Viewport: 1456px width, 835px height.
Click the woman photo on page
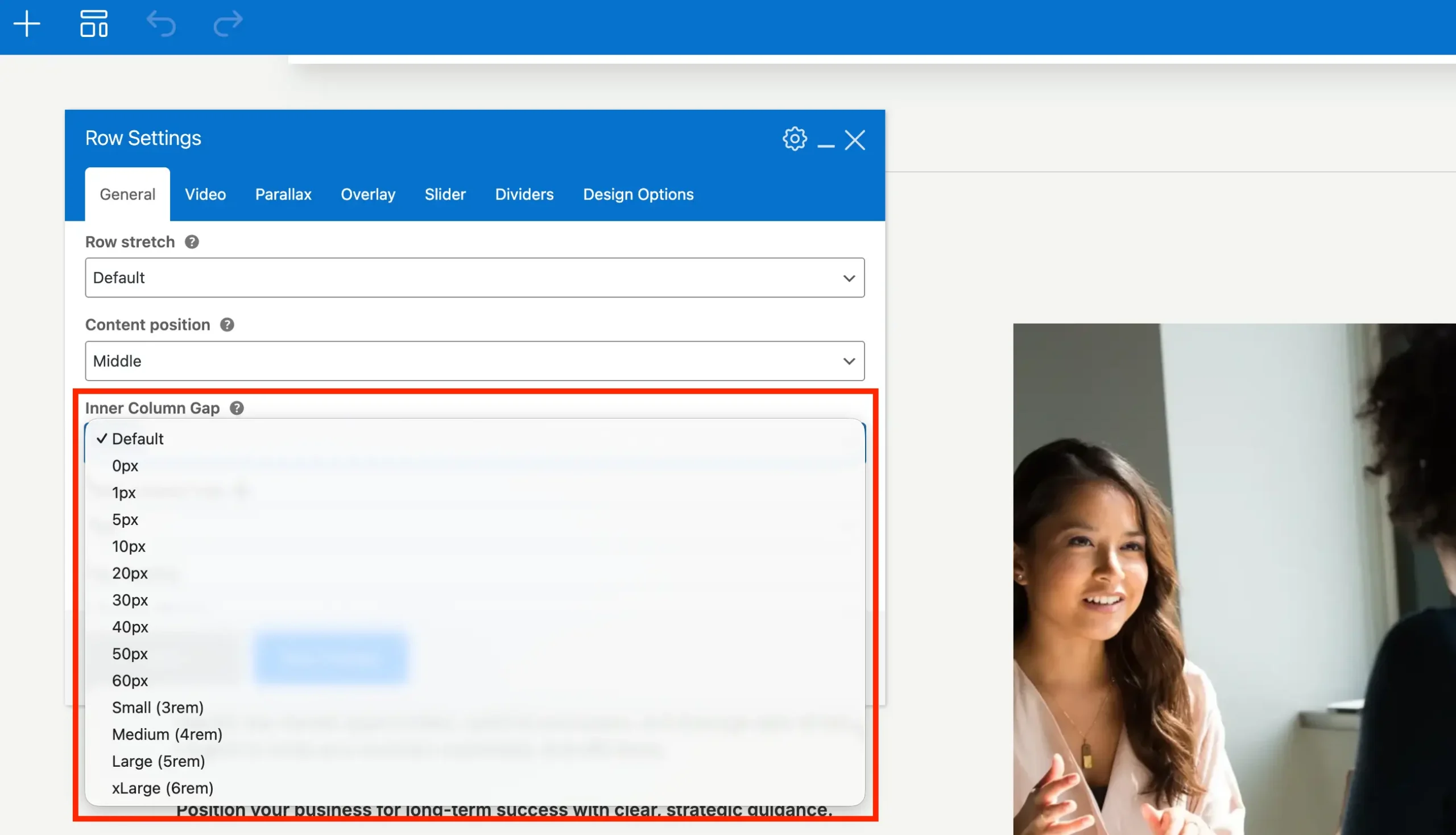tap(1233, 579)
